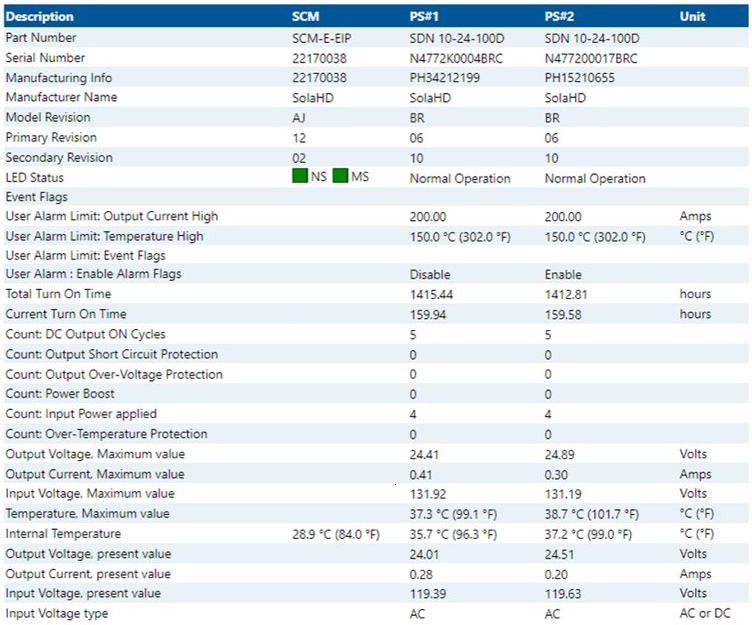Click PS#2 serial number N477200017BRC

[x=591, y=59]
